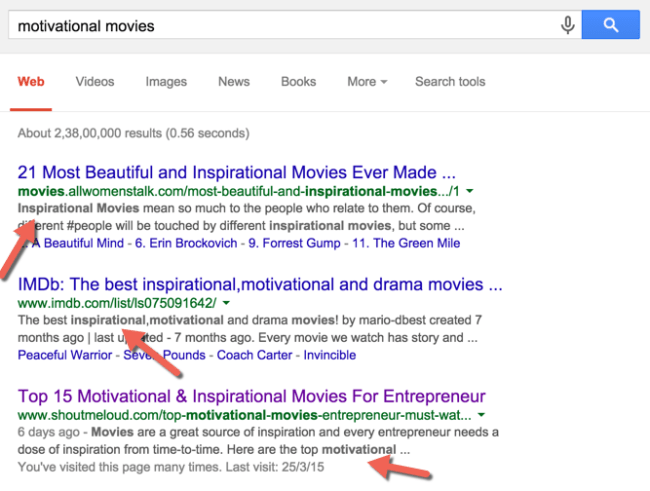Screen dimensions: 650x491
Task: Open the 9. Forrest Gump sitelink
Action: [294, 243]
